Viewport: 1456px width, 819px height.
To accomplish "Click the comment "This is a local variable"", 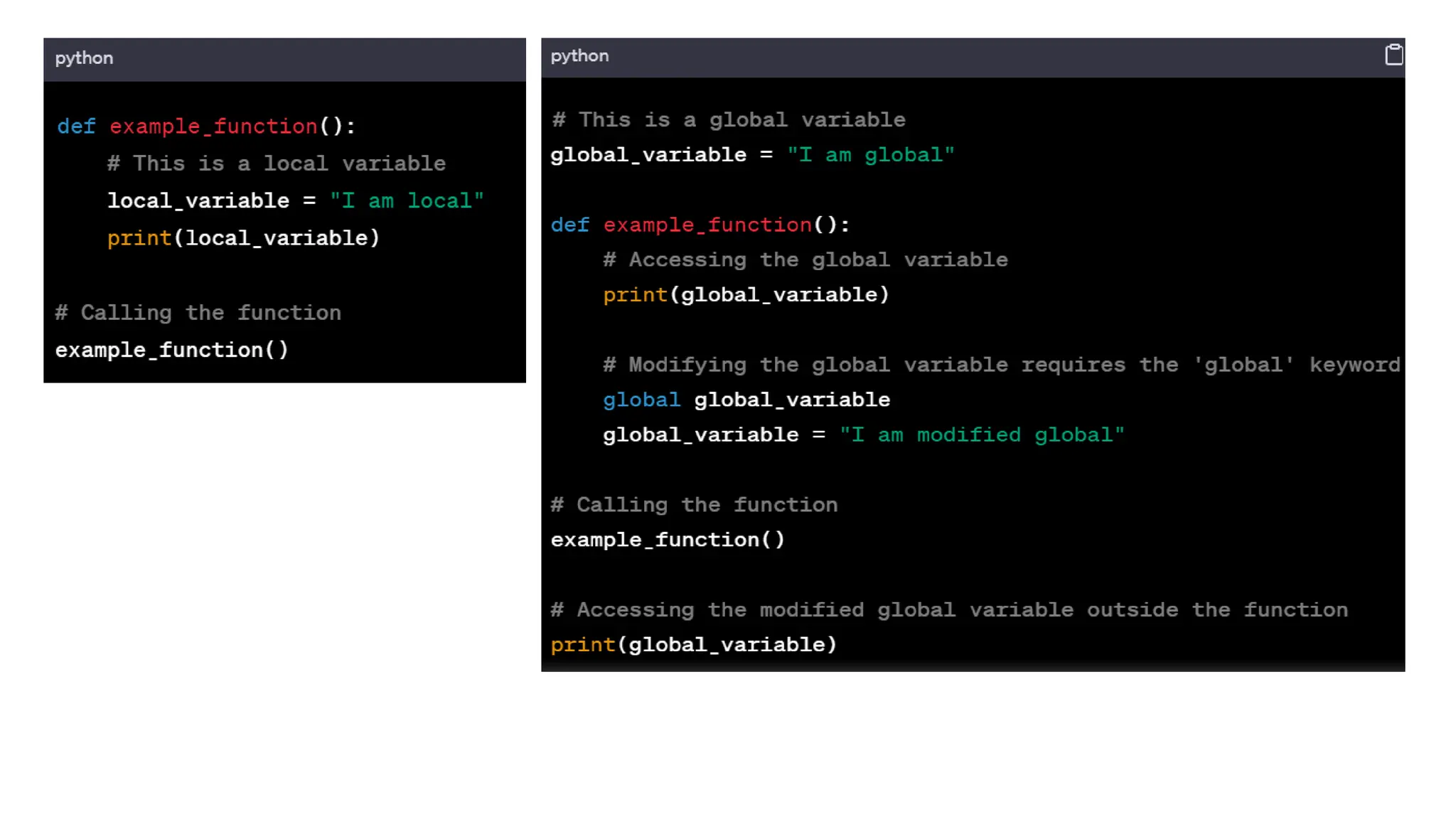I will pyautogui.click(x=277, y=164).
